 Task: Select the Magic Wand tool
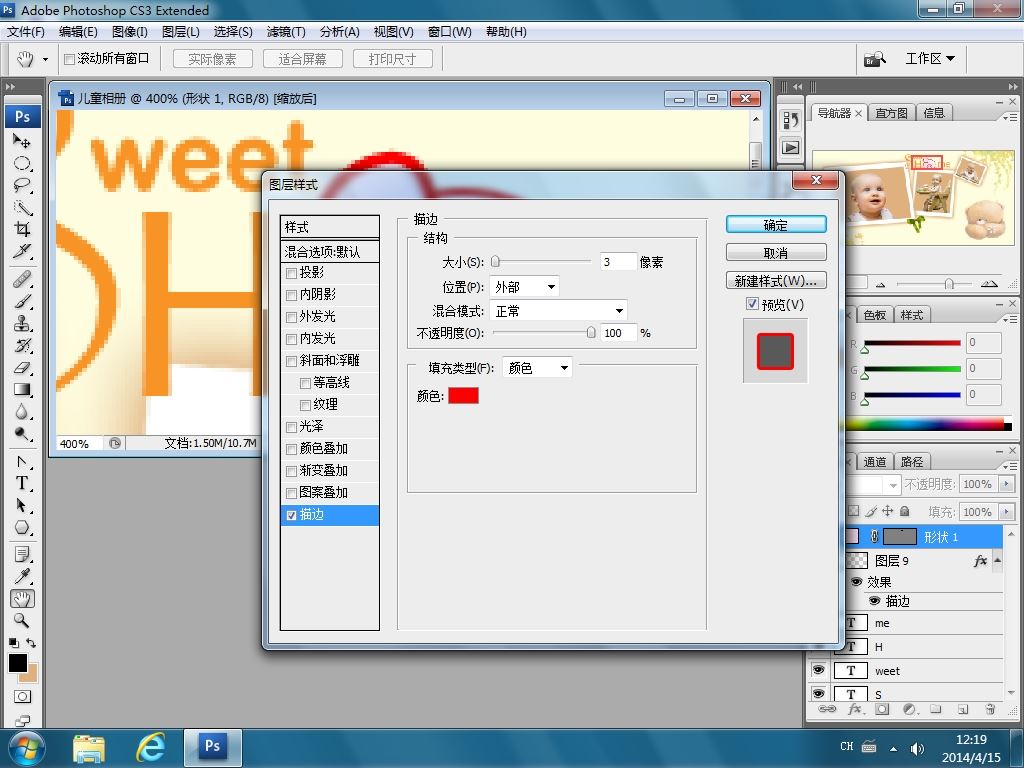click(x=22, y=207)
